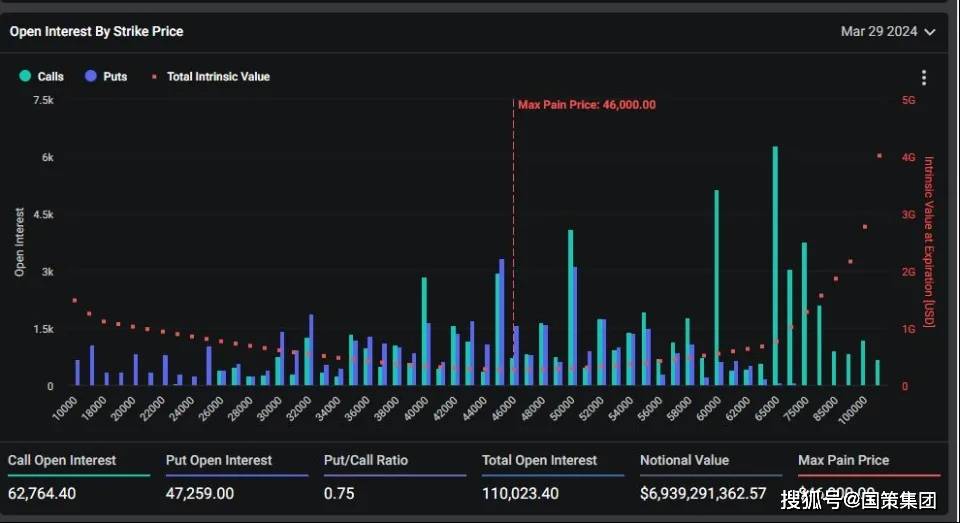
Task: Click the Notional Value label
Action: 684,460
